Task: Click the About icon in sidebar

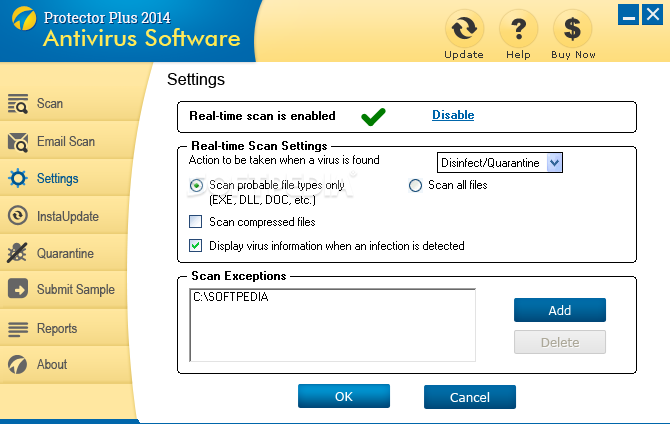Action: click(x=18, y=365)
